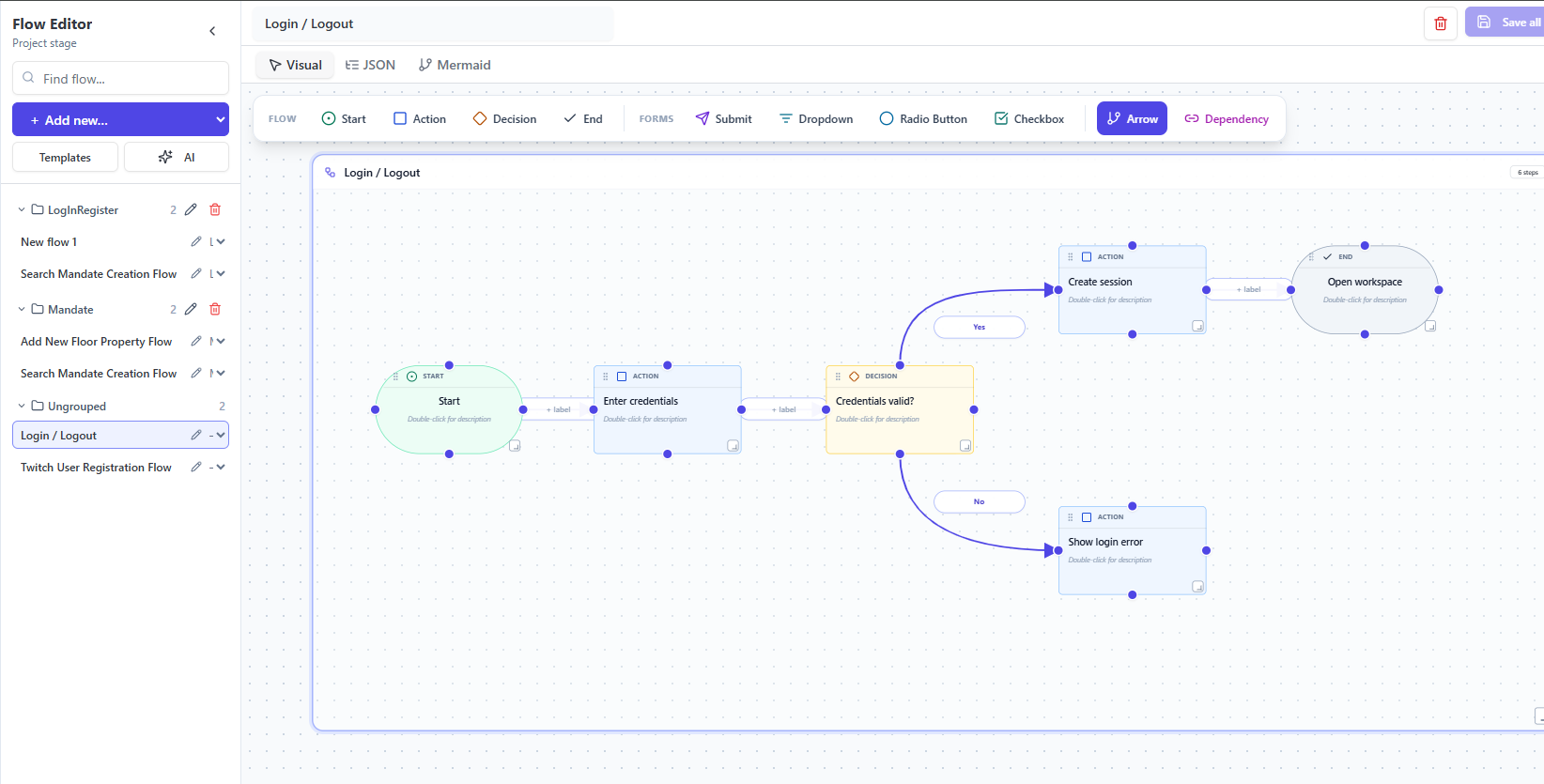The width and height of the screenshot is (1544, 784).
Task: Open New flow 1
Action: point(49,242)
